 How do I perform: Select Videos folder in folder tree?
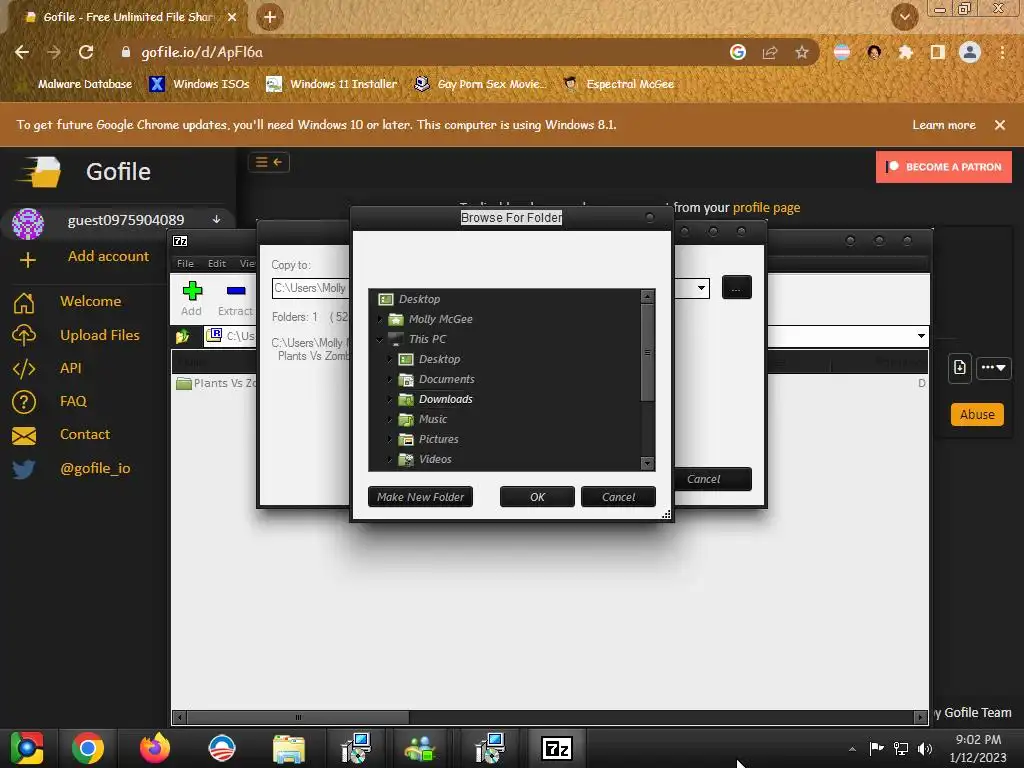435,459
